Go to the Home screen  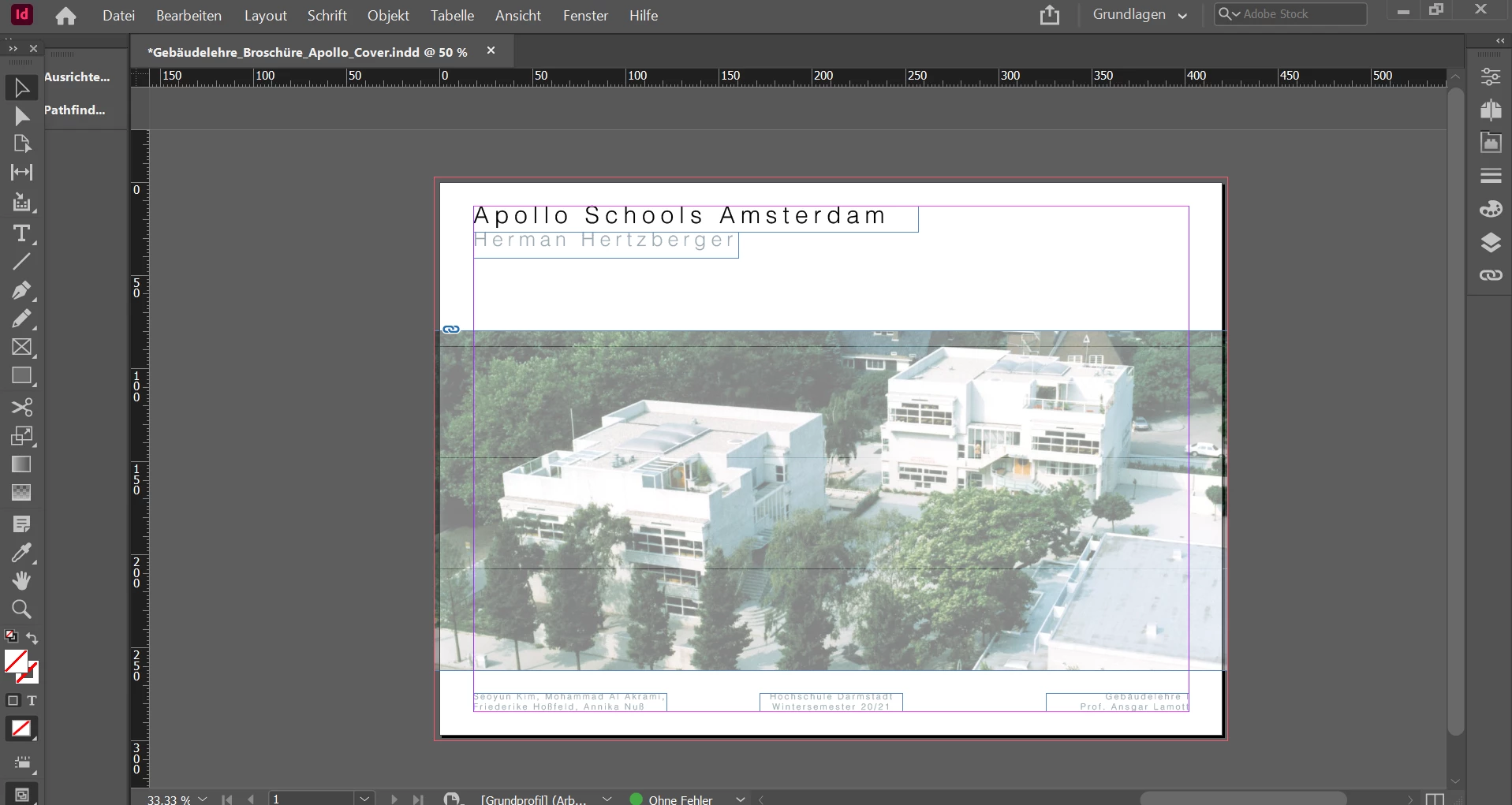coord(66,16)
